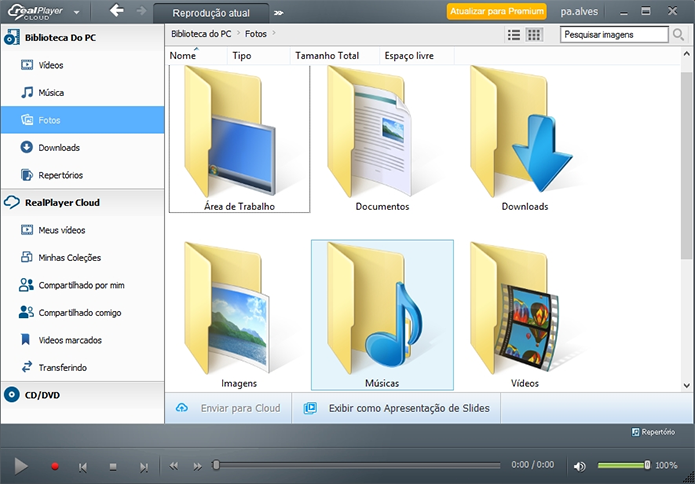The image size is (695, 484).
Task: Select the Músicas folder
Action: (382, 315)
